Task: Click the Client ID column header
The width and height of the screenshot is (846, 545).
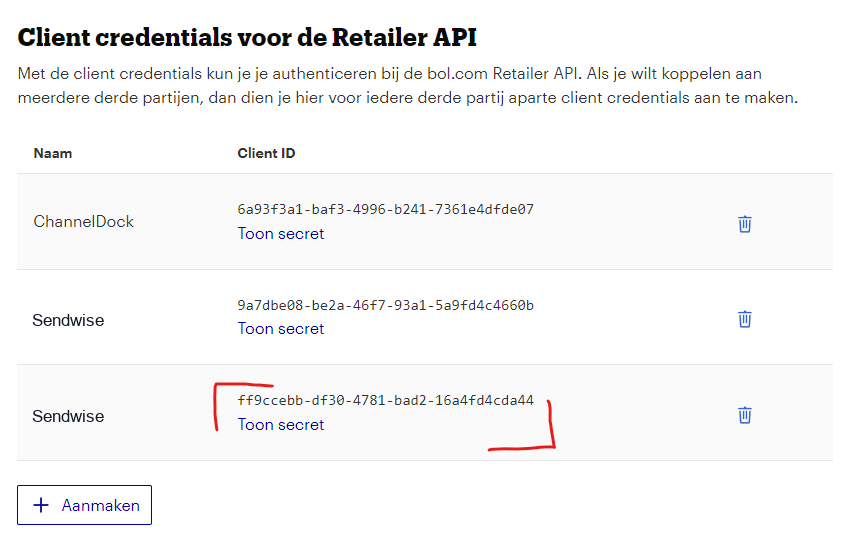Action: pyautogui.click(x=267, y=153)
